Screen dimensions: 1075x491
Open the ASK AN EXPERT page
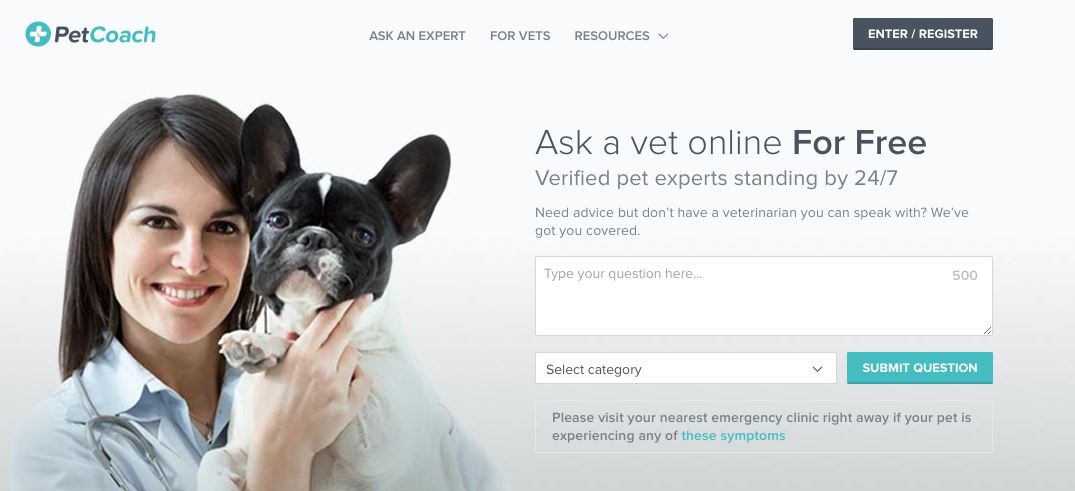click(417, 36)
